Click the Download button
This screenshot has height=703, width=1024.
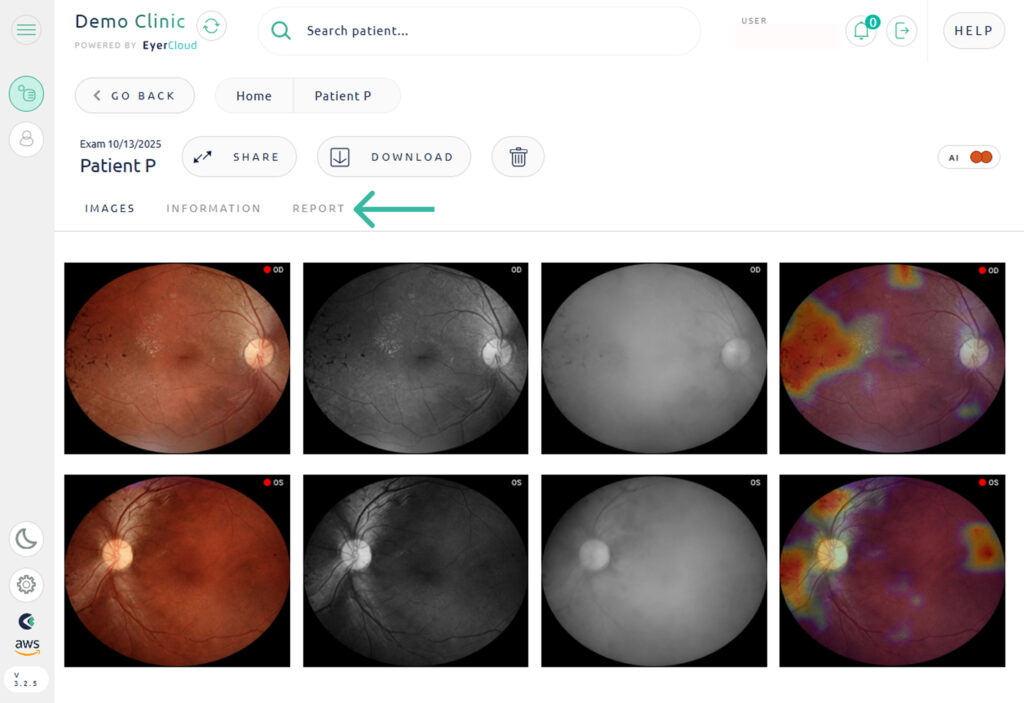(394, 157)
